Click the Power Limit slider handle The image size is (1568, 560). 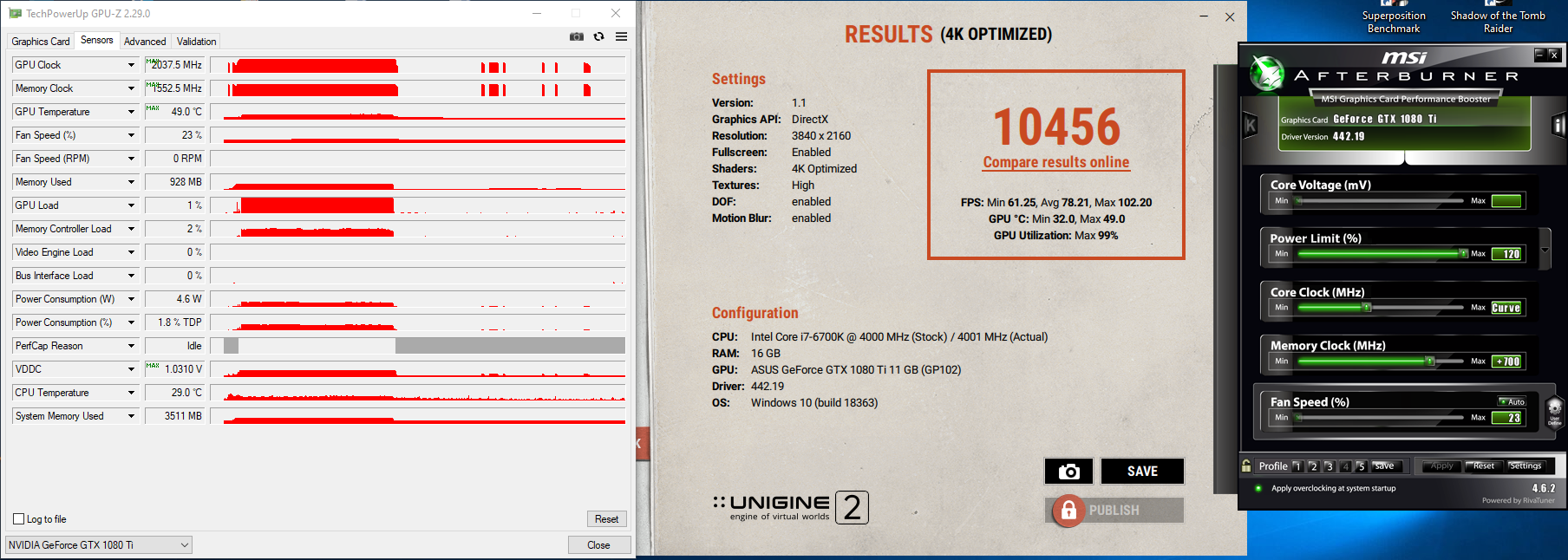coord(1464,254)
